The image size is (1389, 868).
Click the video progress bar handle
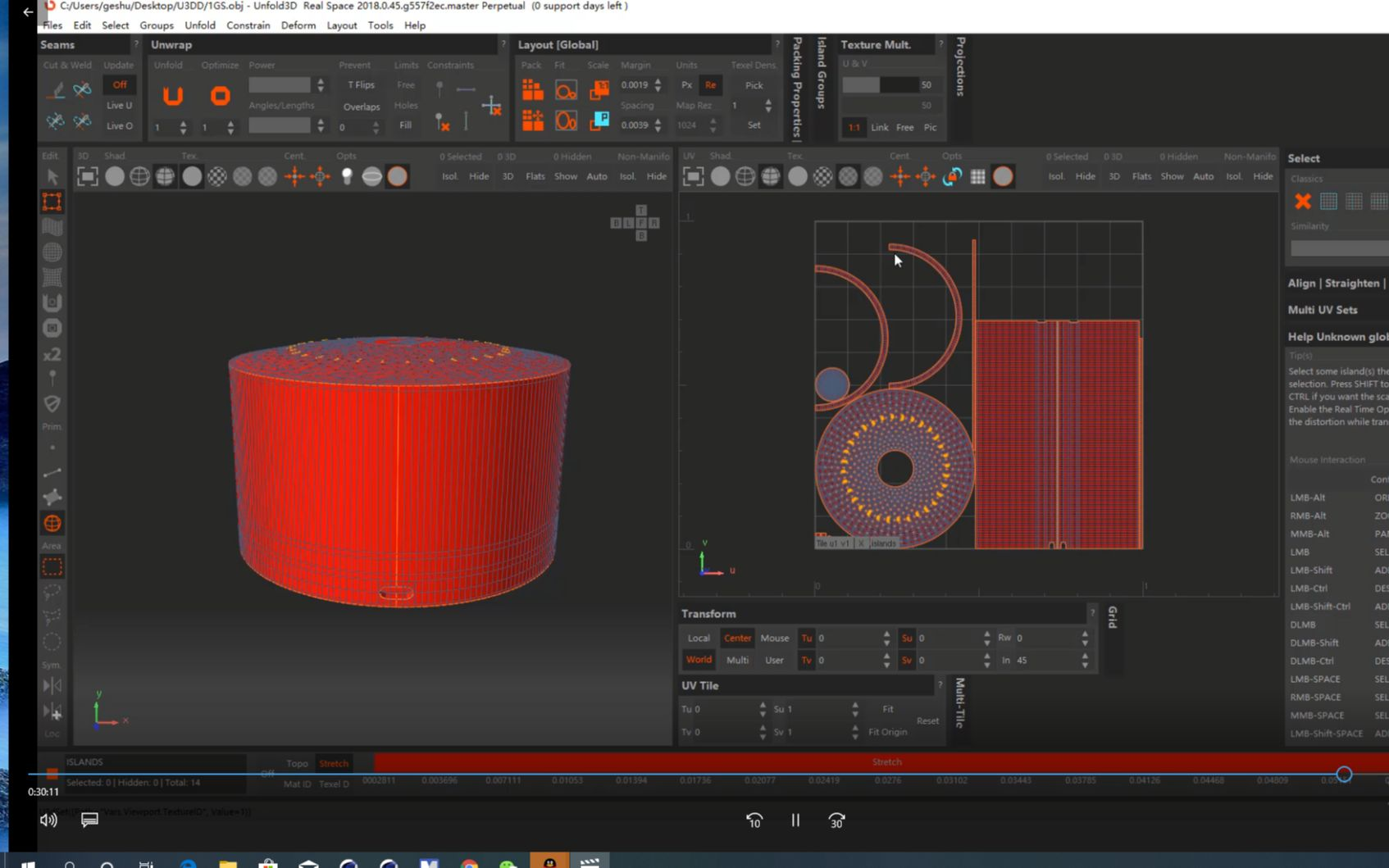click(x=1344, y=774)
